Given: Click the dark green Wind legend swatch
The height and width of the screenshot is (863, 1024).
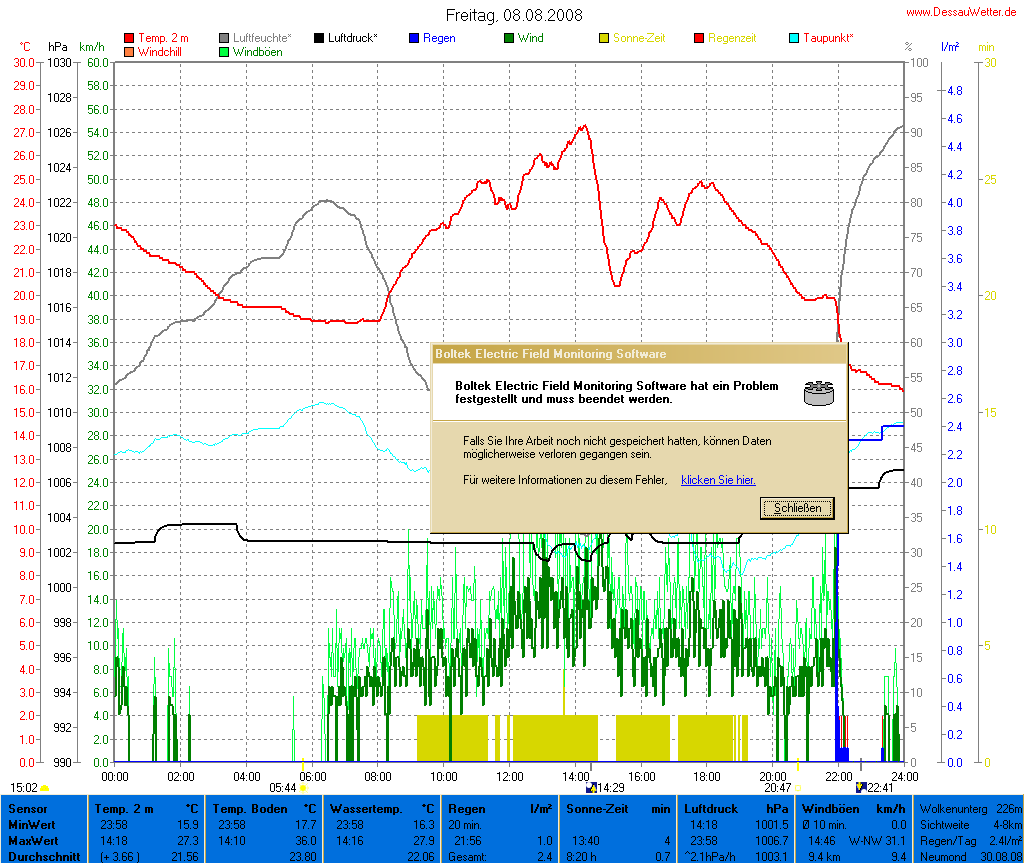Looking at the screenshot, I should click(509, 38).
